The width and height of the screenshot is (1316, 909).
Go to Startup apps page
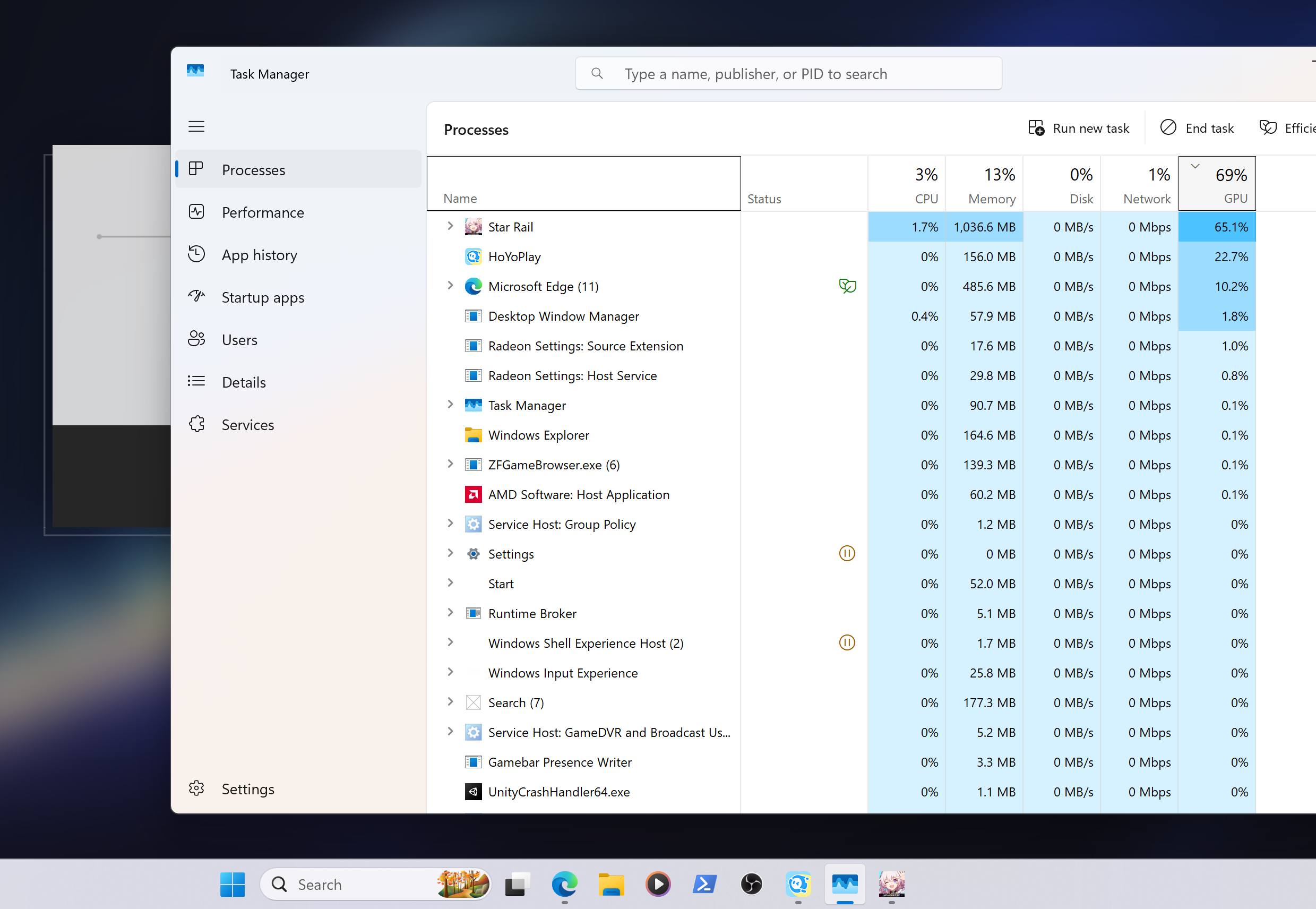pos(263,297)
